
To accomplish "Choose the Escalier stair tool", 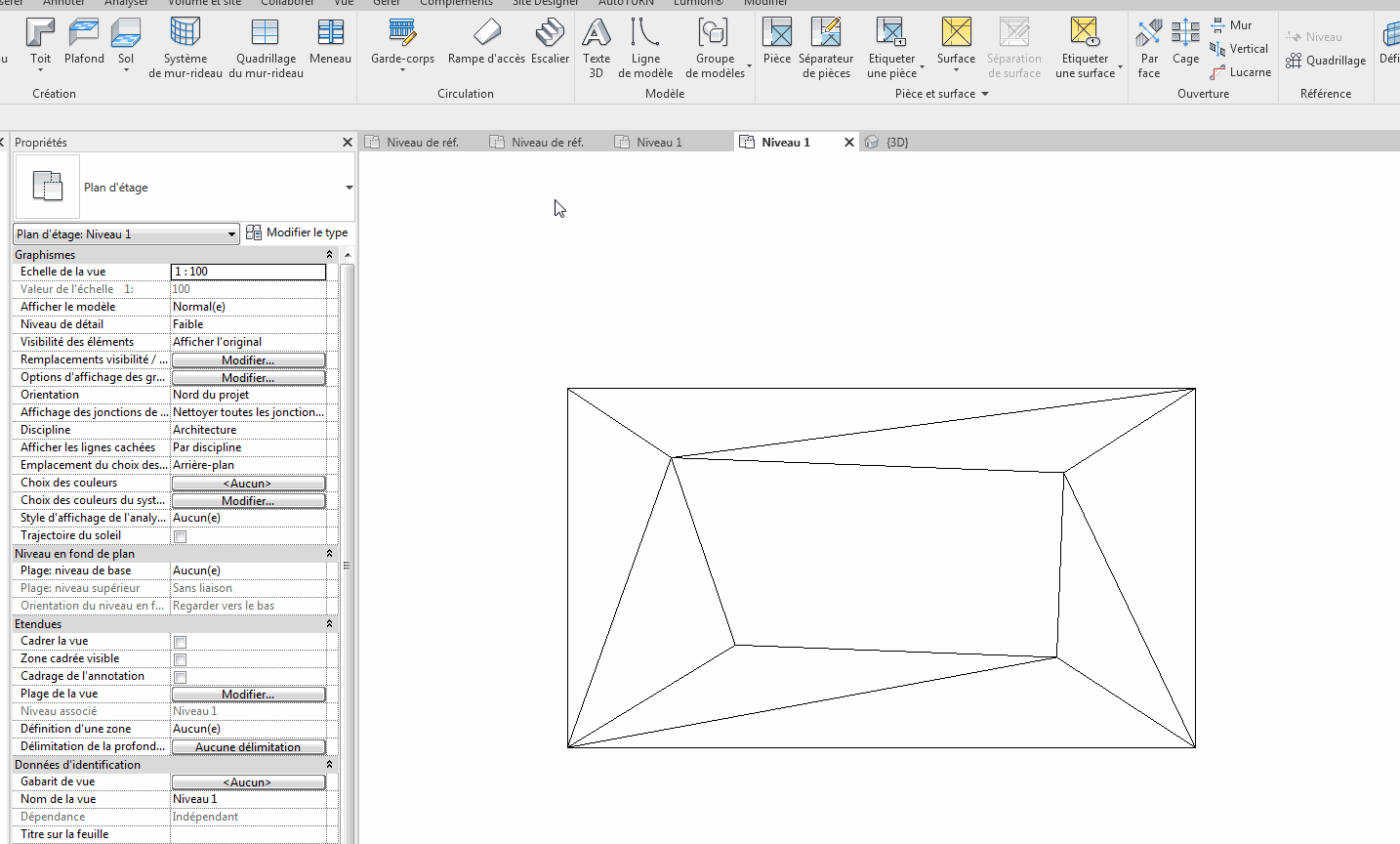I will [x=550, y=42].
